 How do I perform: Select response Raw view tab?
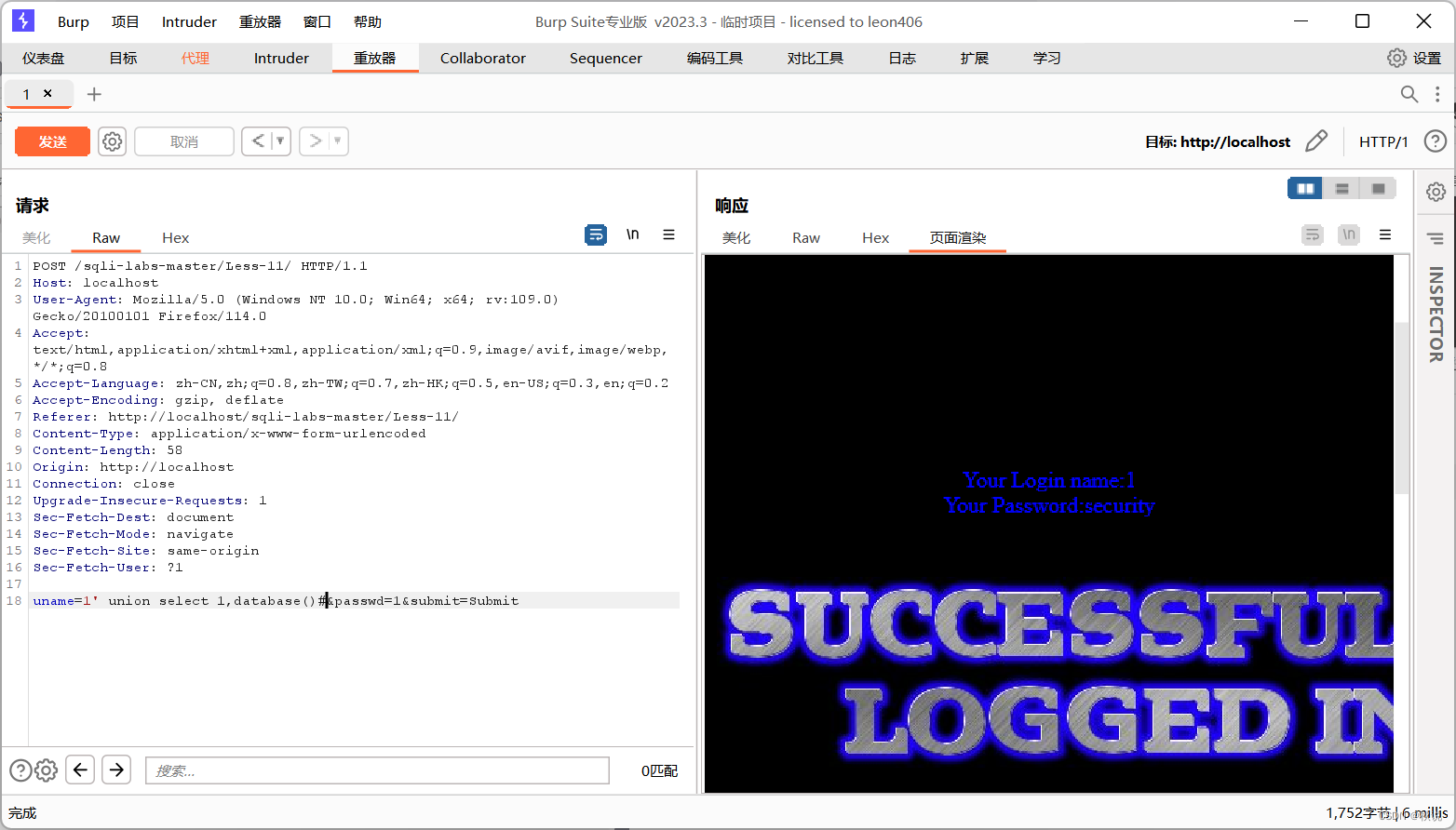click(806, 237)
